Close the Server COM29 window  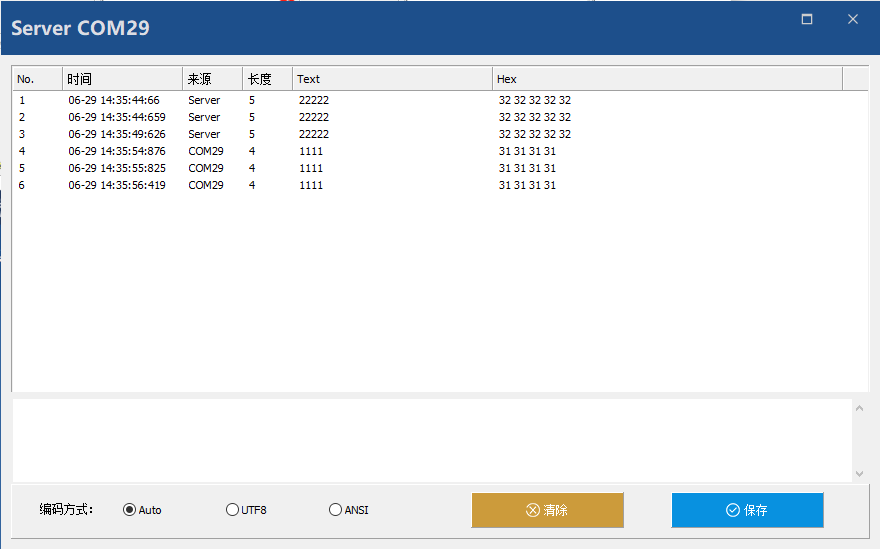pos(853,19)
